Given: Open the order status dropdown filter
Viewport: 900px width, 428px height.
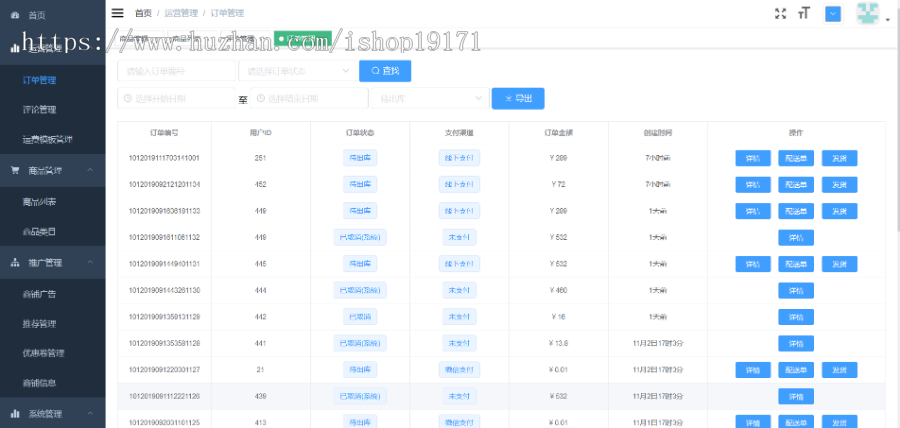Looking at the screenshot, I should click(x=296, y=71).
